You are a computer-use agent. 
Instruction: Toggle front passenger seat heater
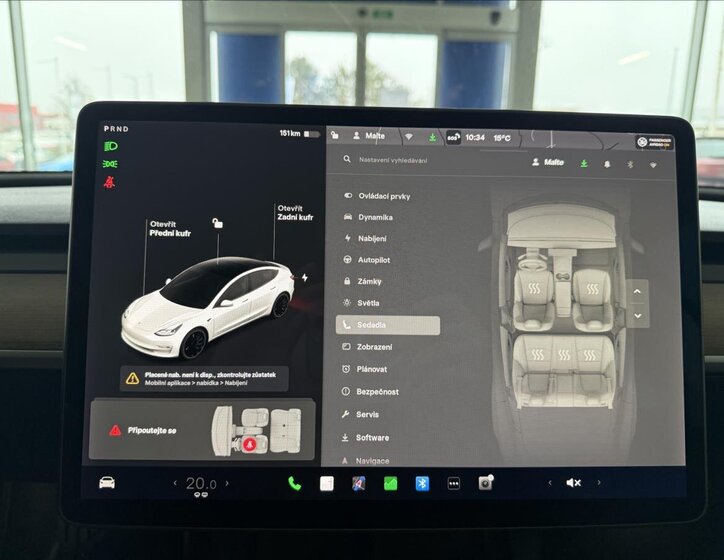[x=592, y=289]
